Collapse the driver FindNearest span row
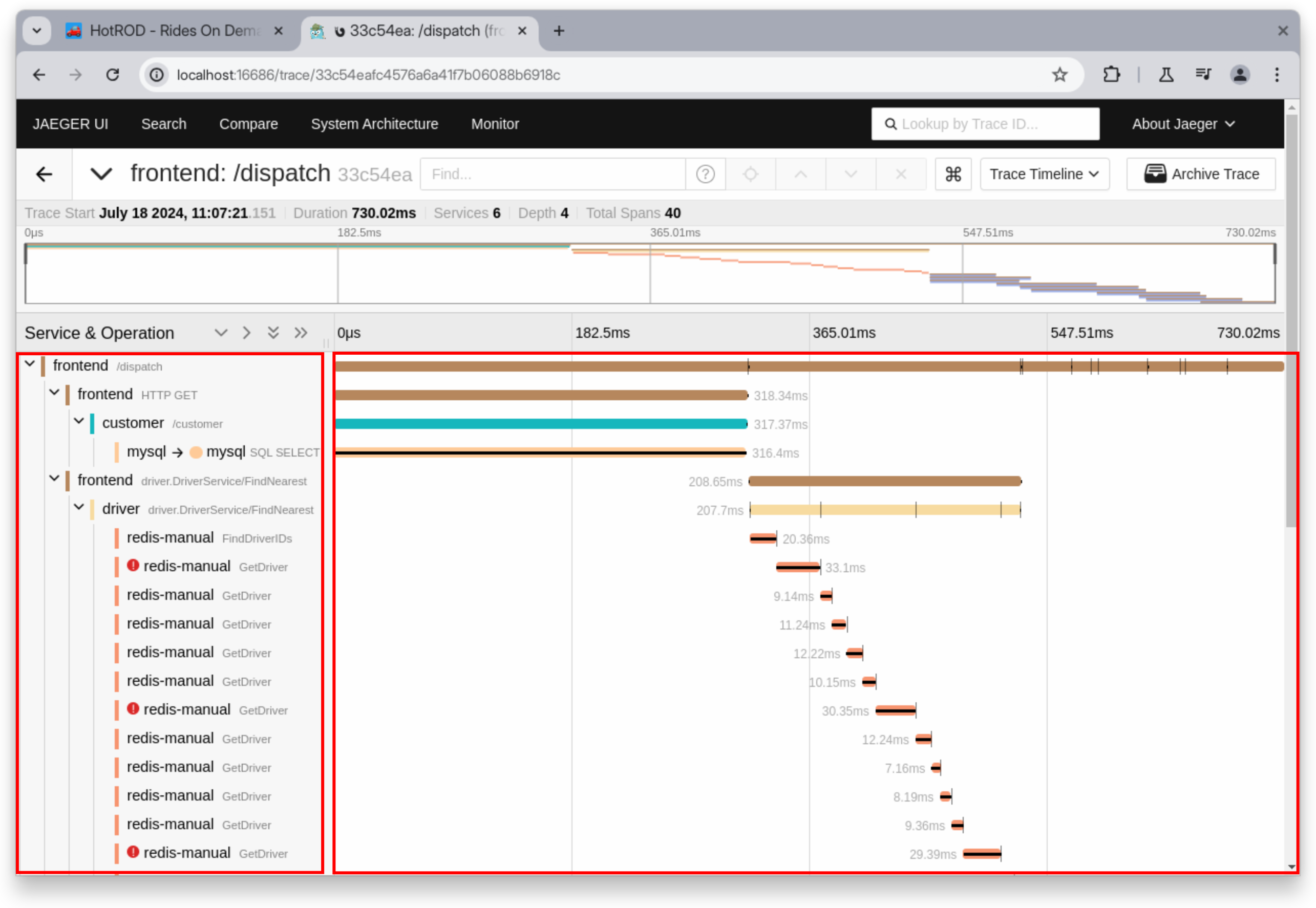 coord(79,507)
